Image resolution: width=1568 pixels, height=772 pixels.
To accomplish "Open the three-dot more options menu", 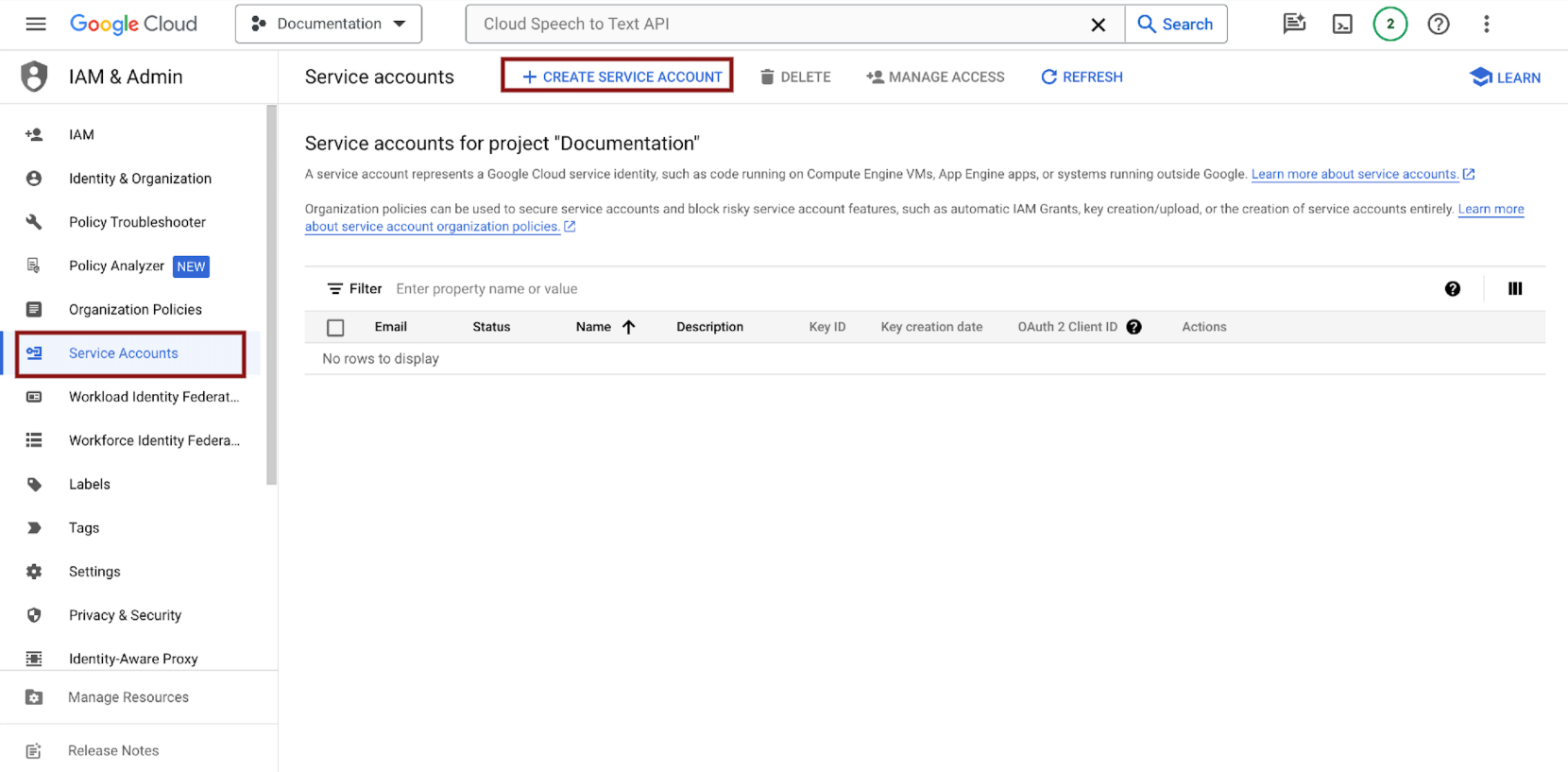I will tap(1486, 25).
